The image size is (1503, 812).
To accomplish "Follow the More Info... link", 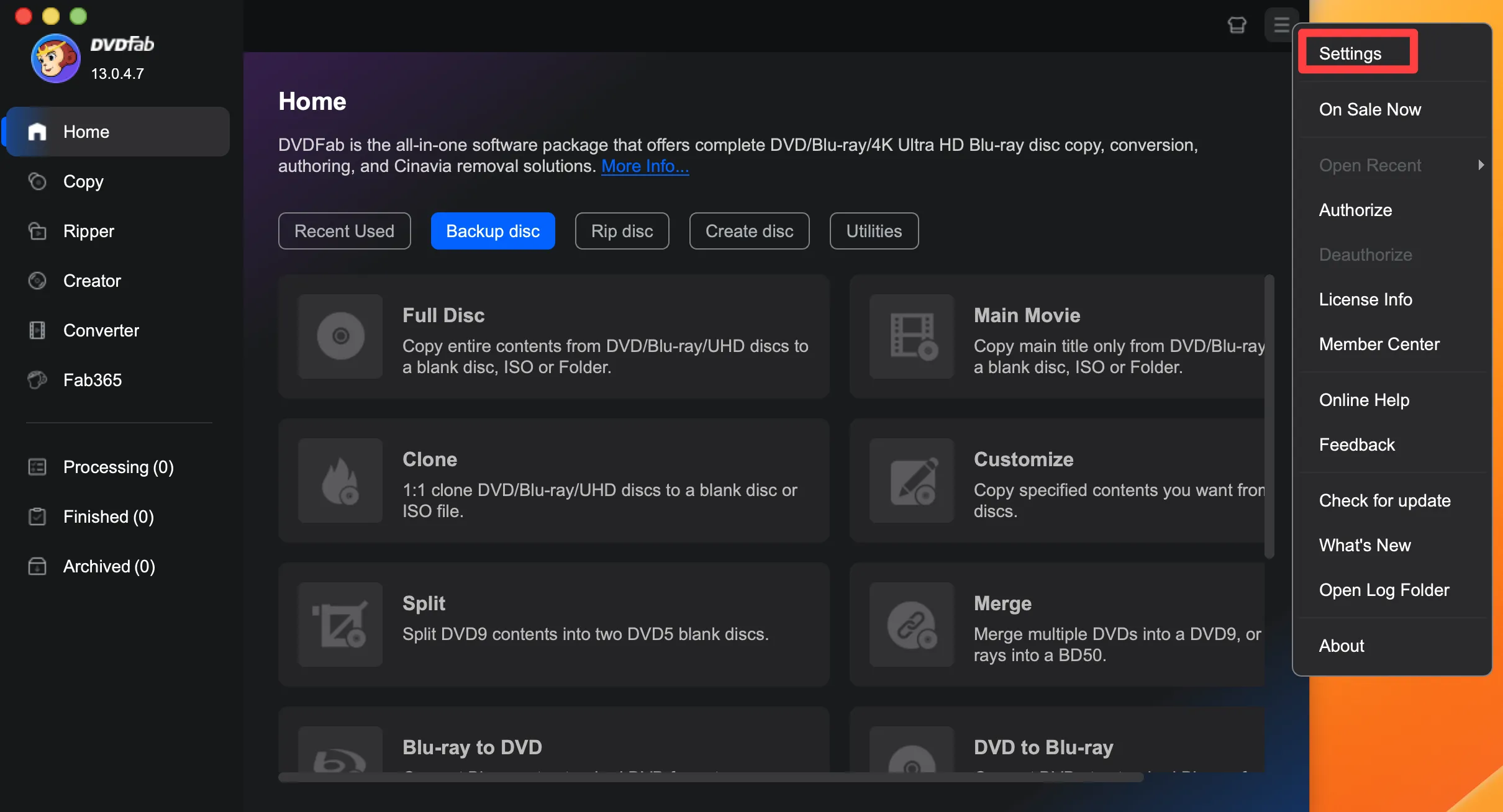I will pyautogui.click(x=645, y=166).
